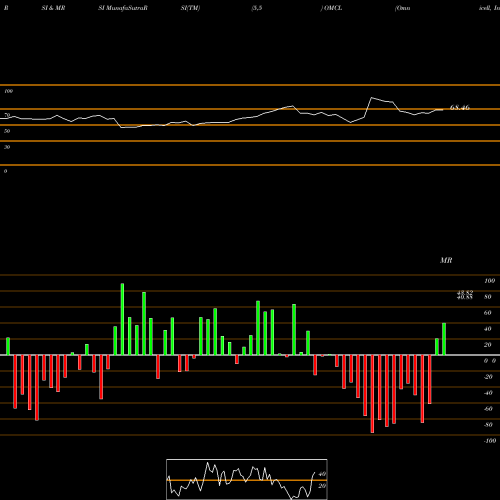Click the "(5,5" parameter text in header
500x500 pixels.
point(257,8)
